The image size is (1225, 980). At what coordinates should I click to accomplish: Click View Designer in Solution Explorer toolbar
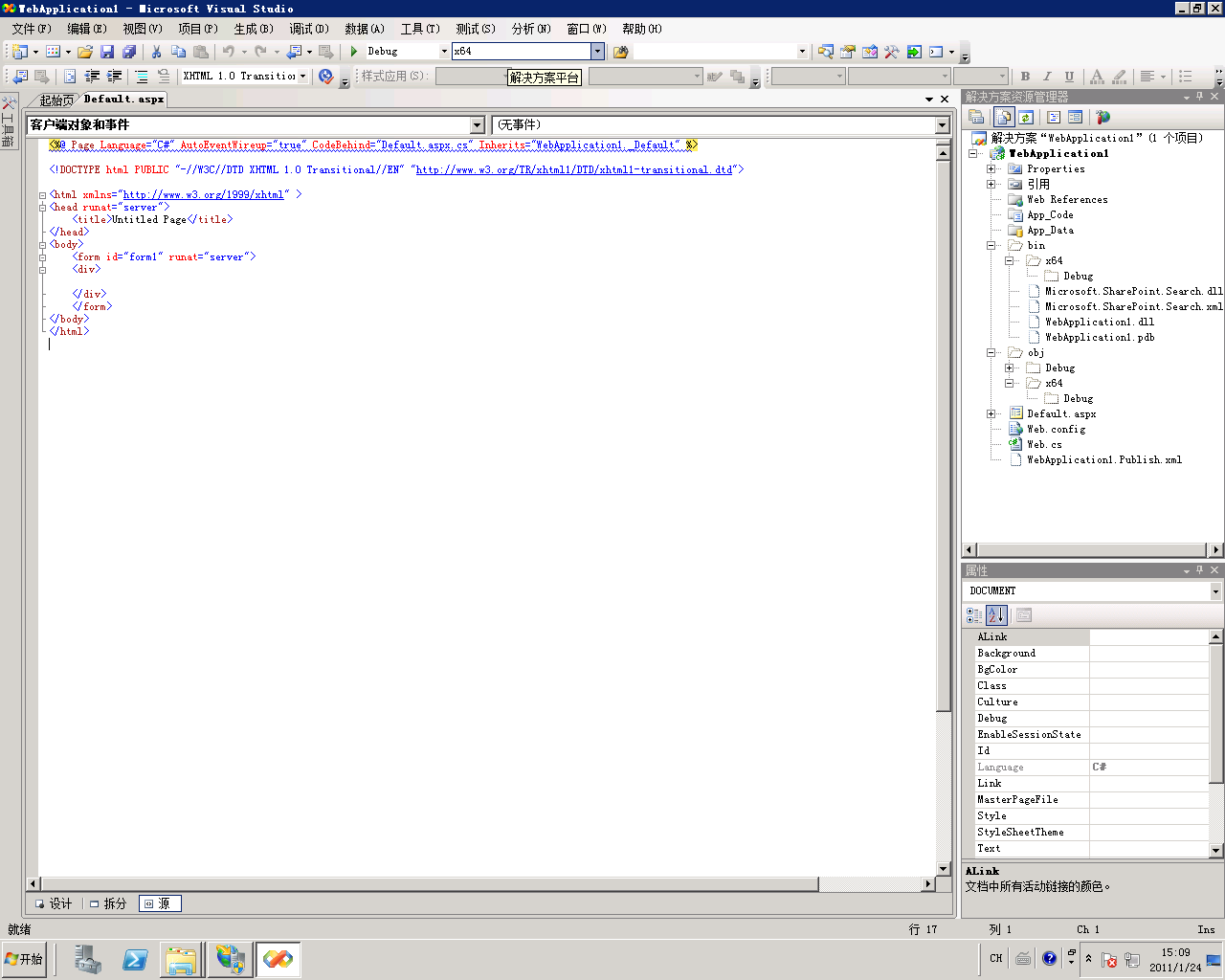(x=1075, y=117)
